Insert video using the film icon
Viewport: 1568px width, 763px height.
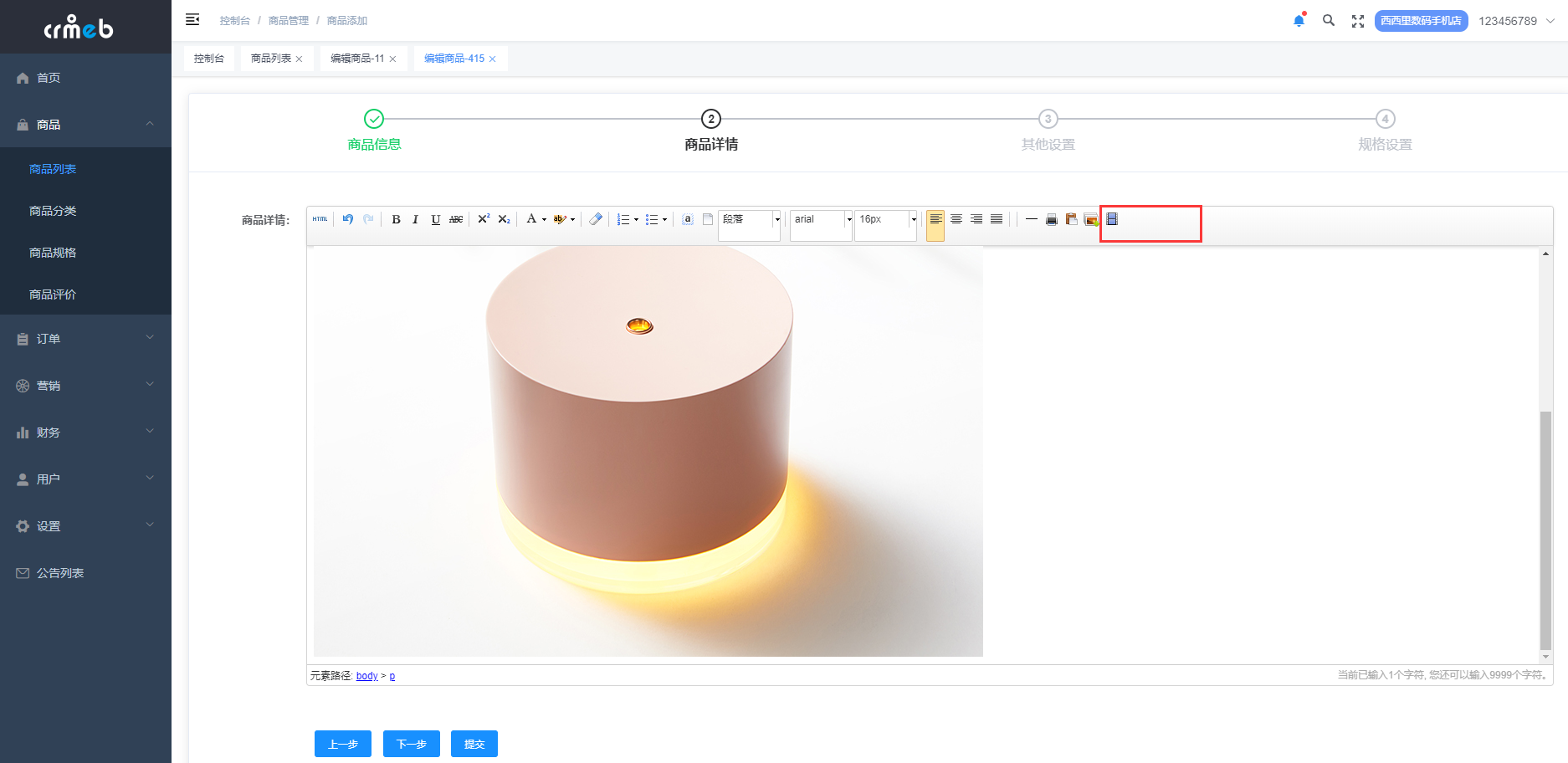pos(1112,219)
